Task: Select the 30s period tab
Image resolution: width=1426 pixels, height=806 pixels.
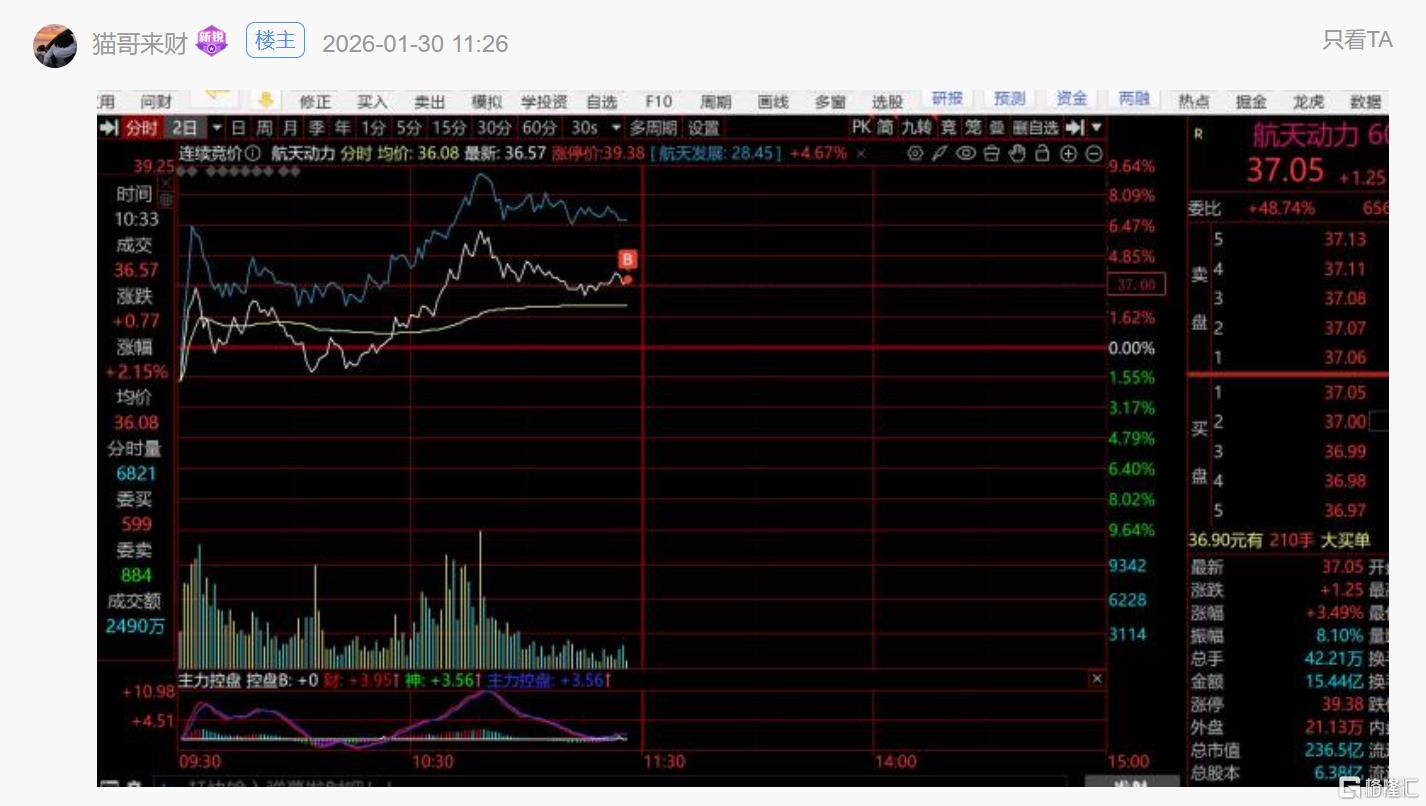Action: (584, 128)
